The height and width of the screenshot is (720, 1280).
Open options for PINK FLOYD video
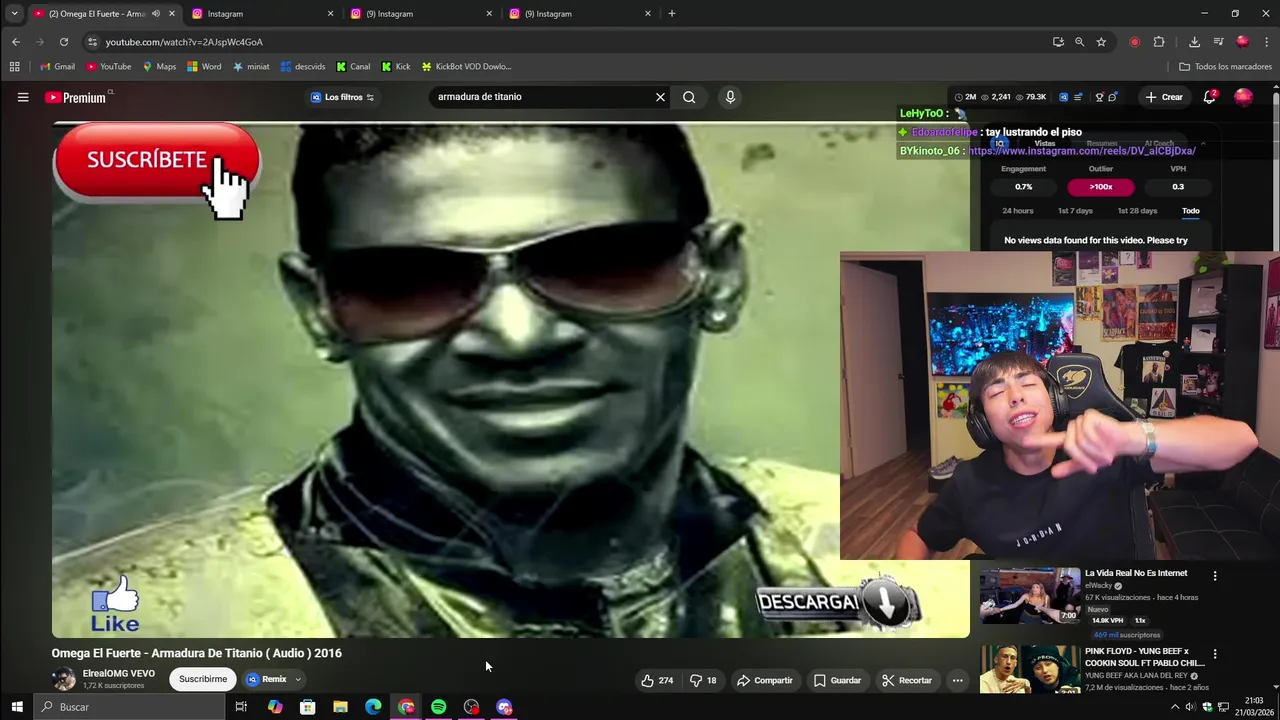(1215, 654)
